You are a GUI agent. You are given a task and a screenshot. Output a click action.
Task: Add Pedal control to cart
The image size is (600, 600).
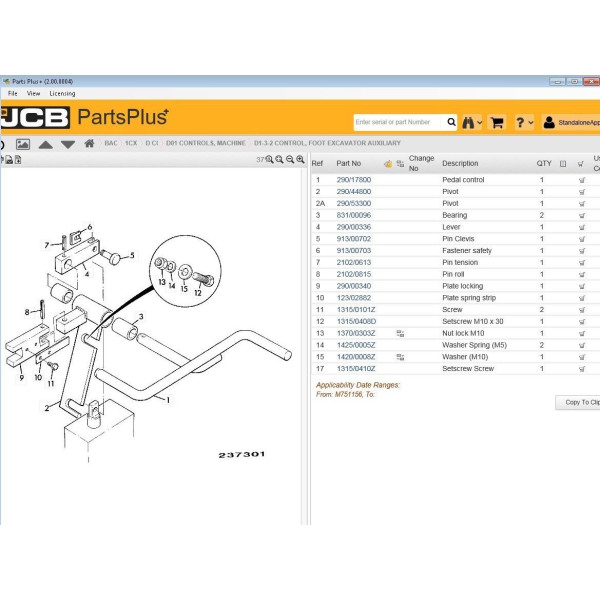click(x=582, y=180)
